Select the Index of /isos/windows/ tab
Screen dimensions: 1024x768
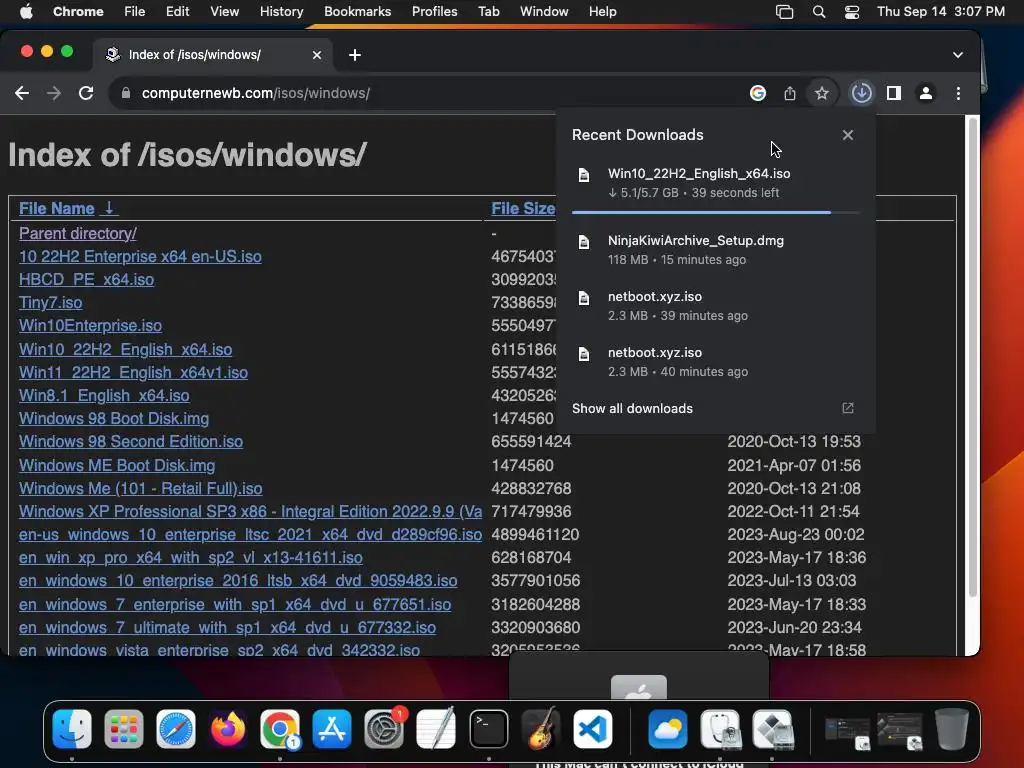(213, 55)
